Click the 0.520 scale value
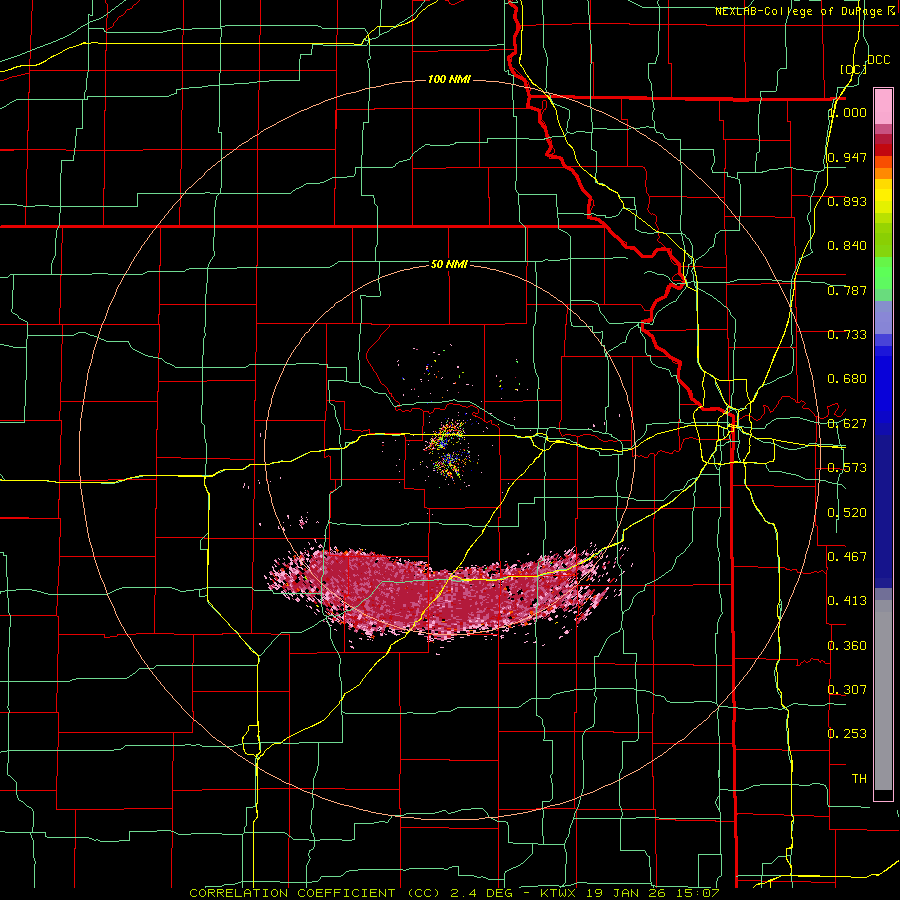 click(x=847, y=513)
